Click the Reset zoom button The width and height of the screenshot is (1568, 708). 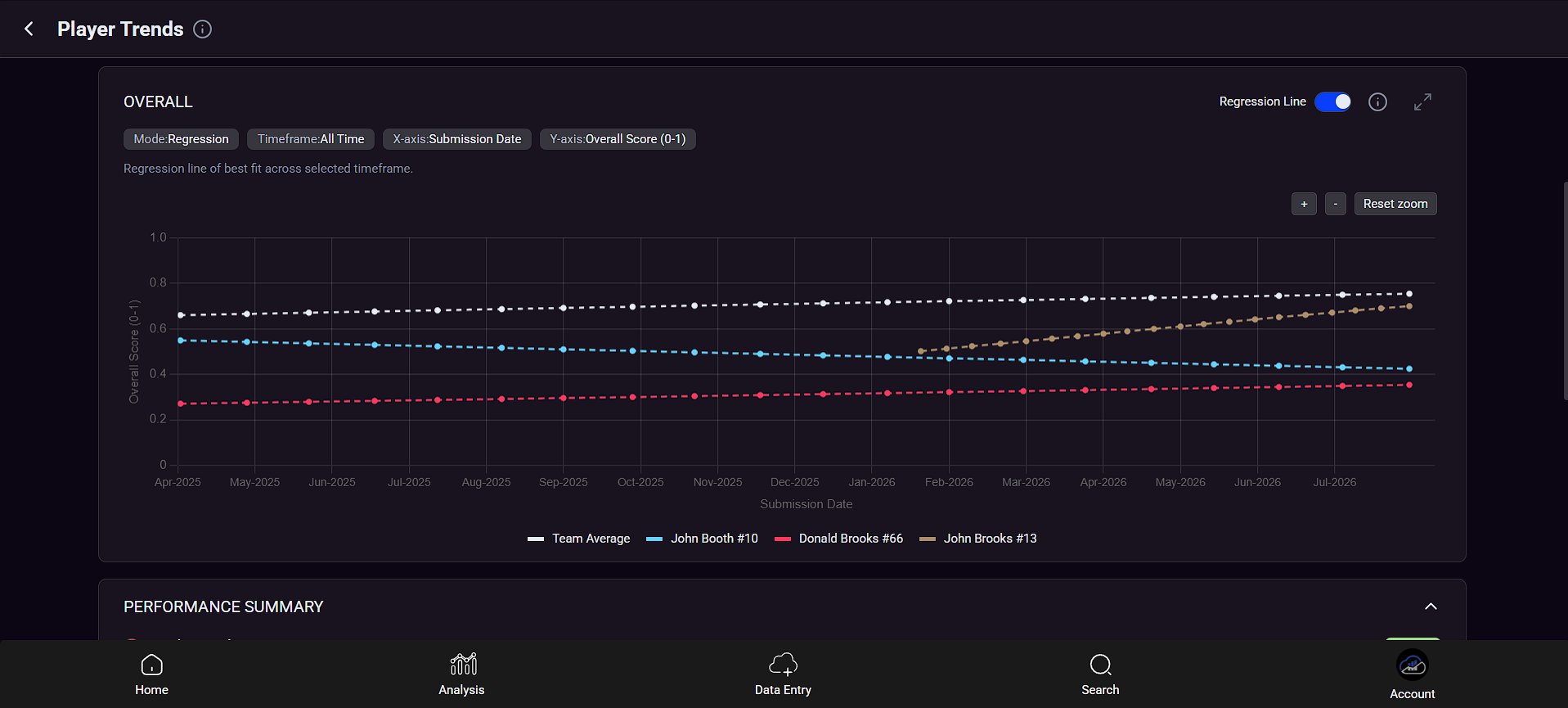pos(1395,204)
